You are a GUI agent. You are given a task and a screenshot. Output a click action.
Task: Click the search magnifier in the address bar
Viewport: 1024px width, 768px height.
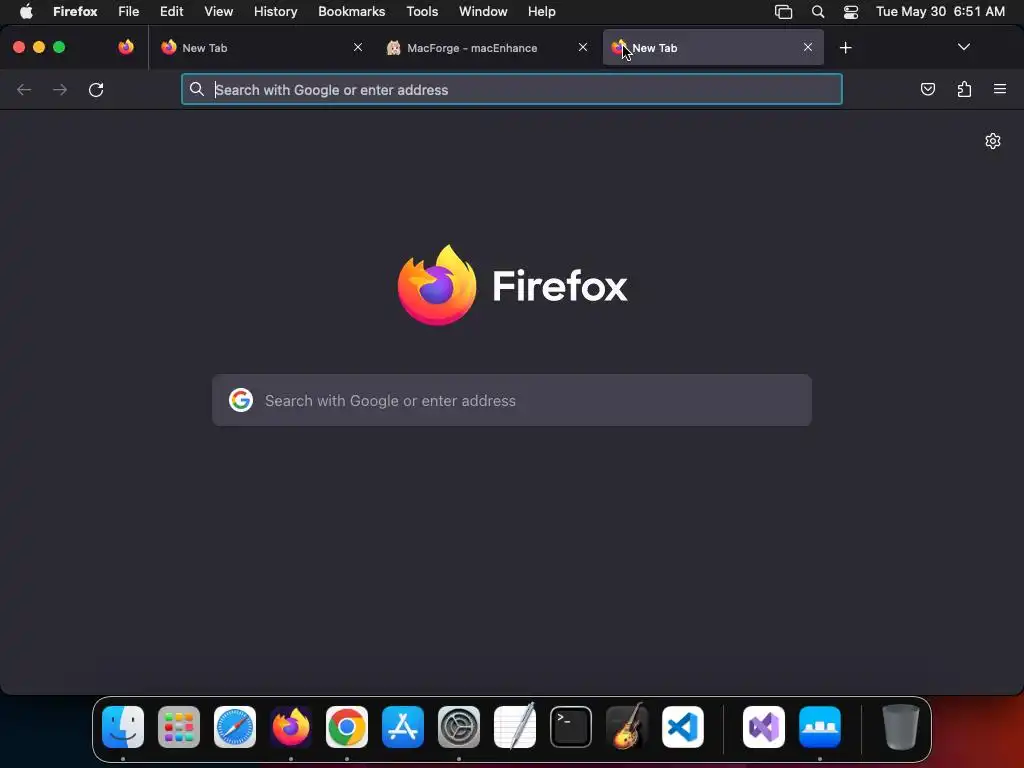(x=197, y=89)
